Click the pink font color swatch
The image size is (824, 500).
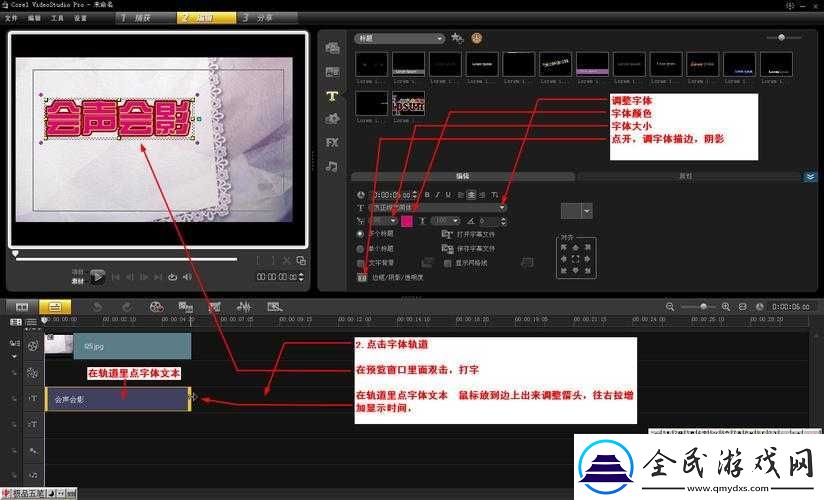[407, 221]
